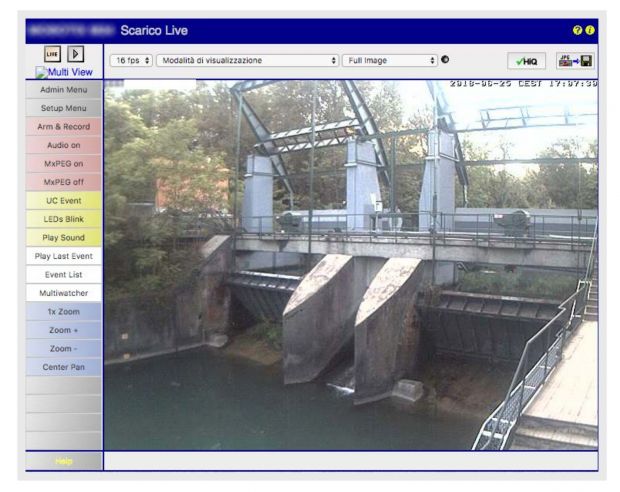Open the Admin Menu

[64, 90]
